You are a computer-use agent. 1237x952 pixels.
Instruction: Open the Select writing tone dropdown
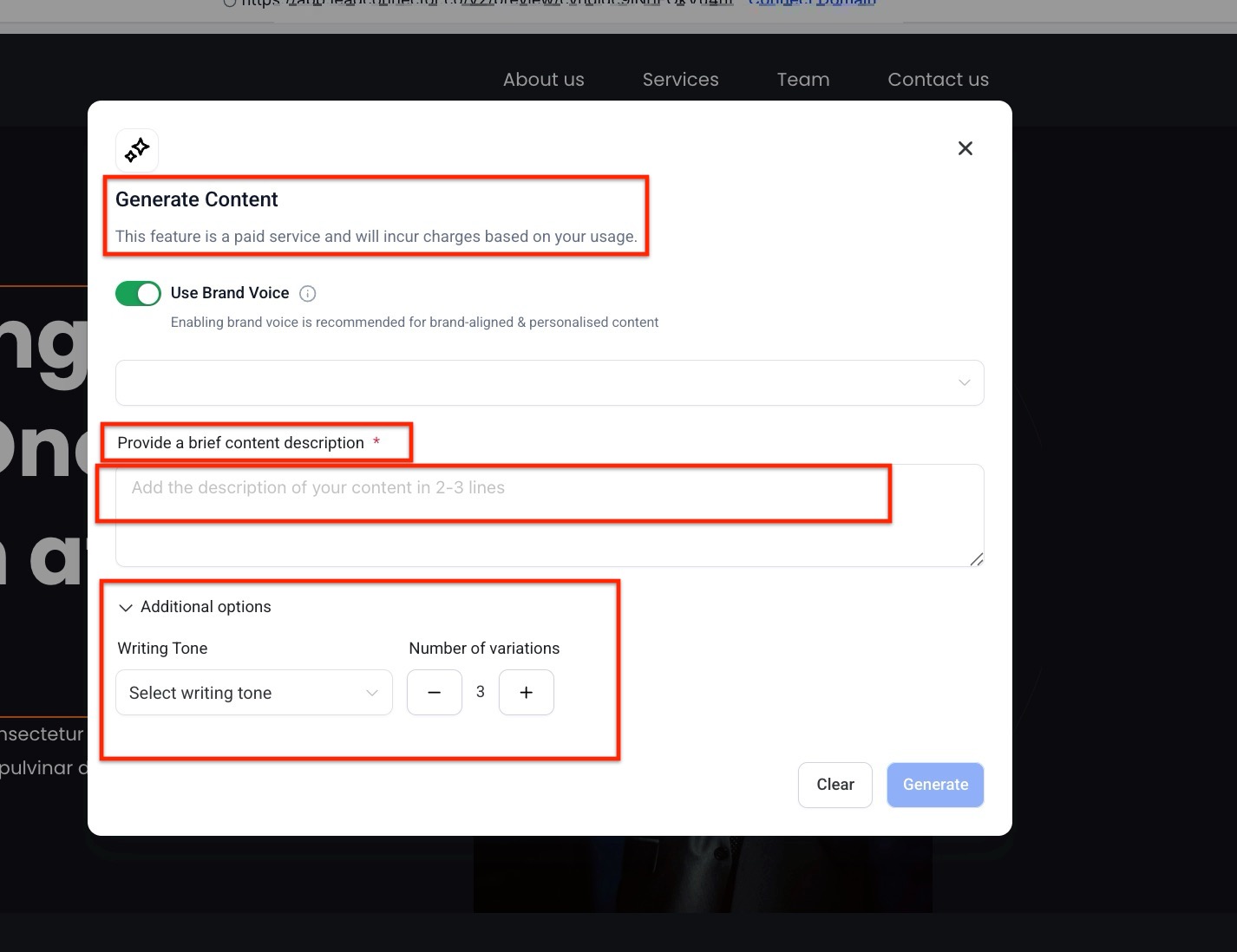click(x=253, y=693)
